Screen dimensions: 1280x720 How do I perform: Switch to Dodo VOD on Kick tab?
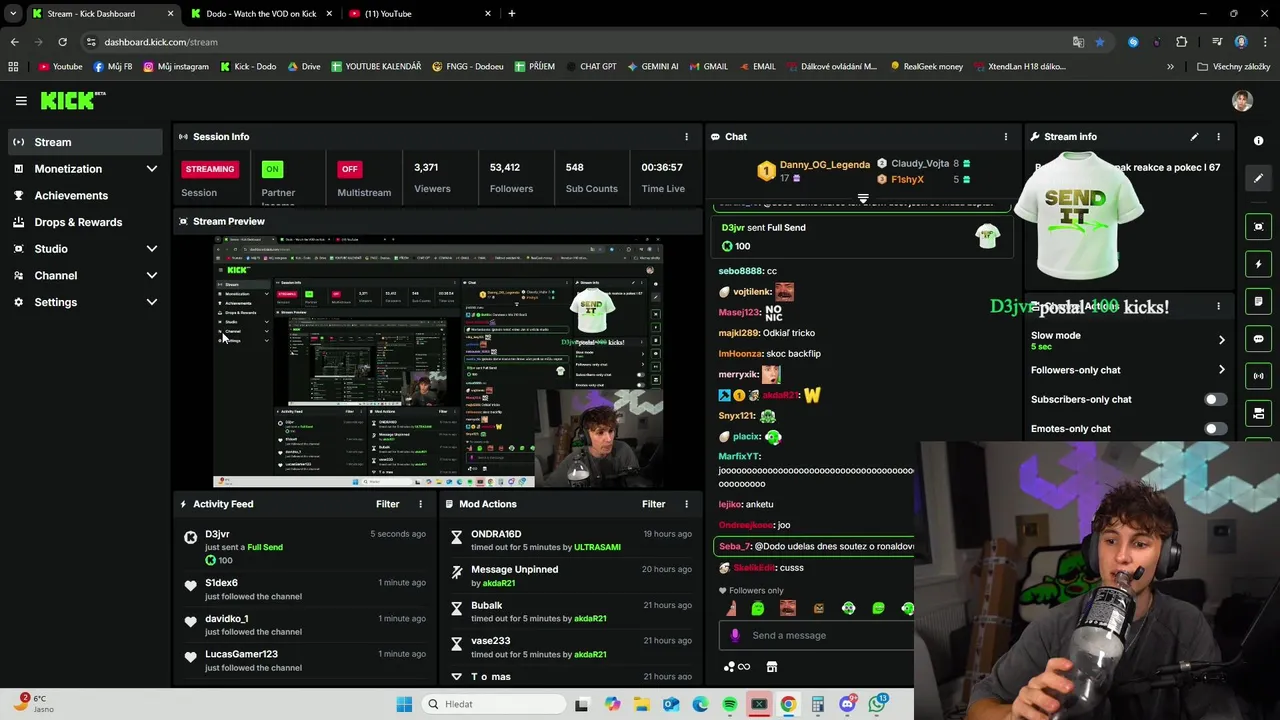[260, 14]
